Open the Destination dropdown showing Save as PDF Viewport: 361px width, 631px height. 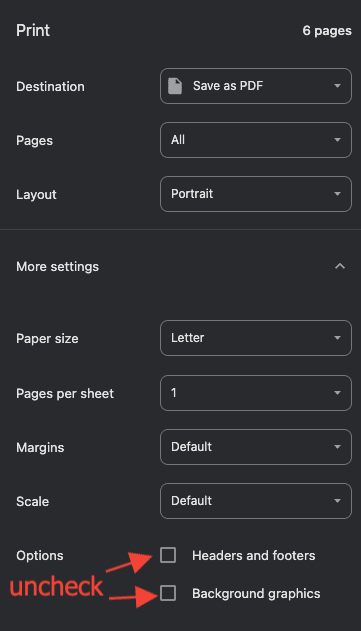pos(256,86)
